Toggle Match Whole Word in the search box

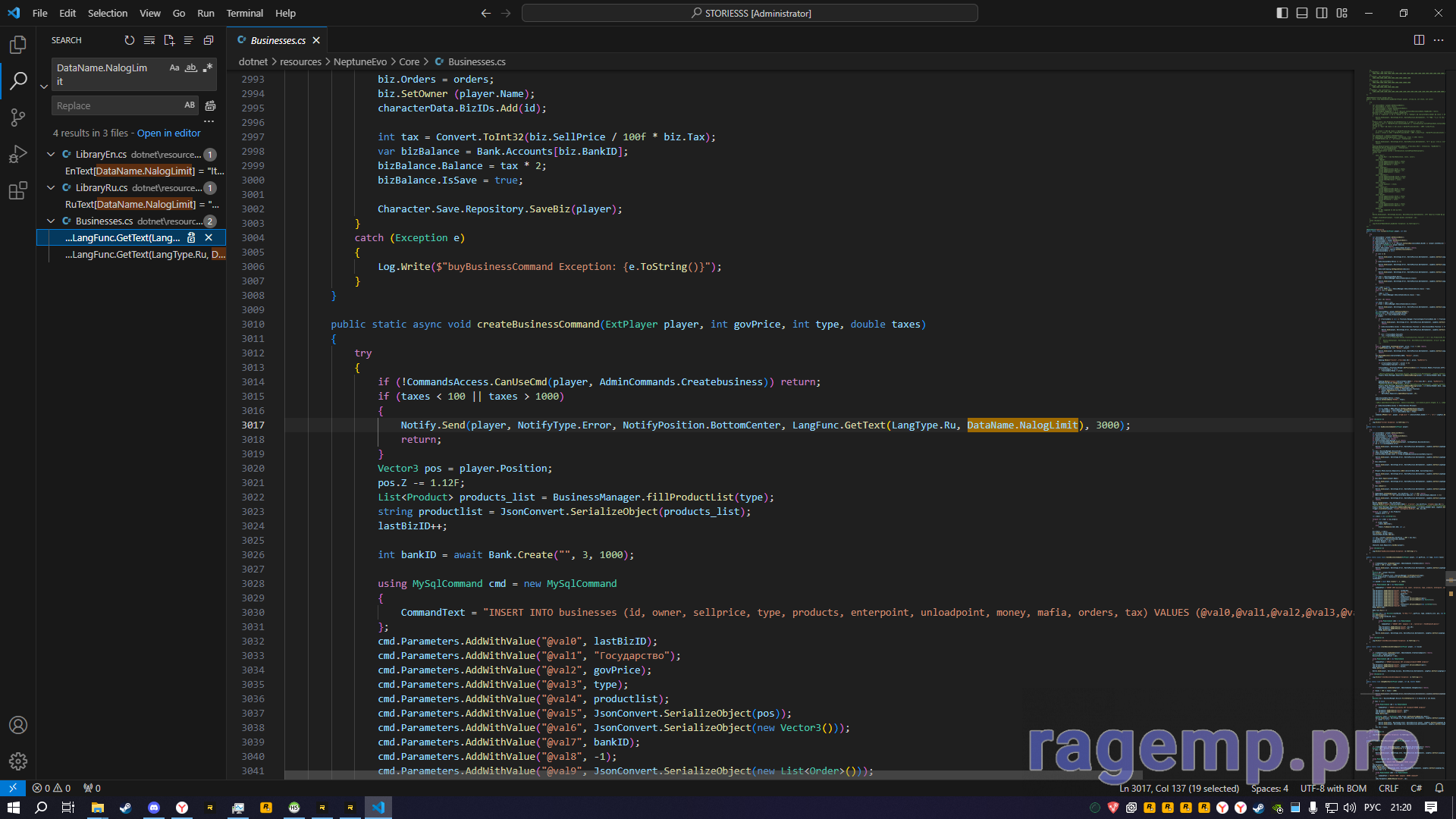click(191, 67)
